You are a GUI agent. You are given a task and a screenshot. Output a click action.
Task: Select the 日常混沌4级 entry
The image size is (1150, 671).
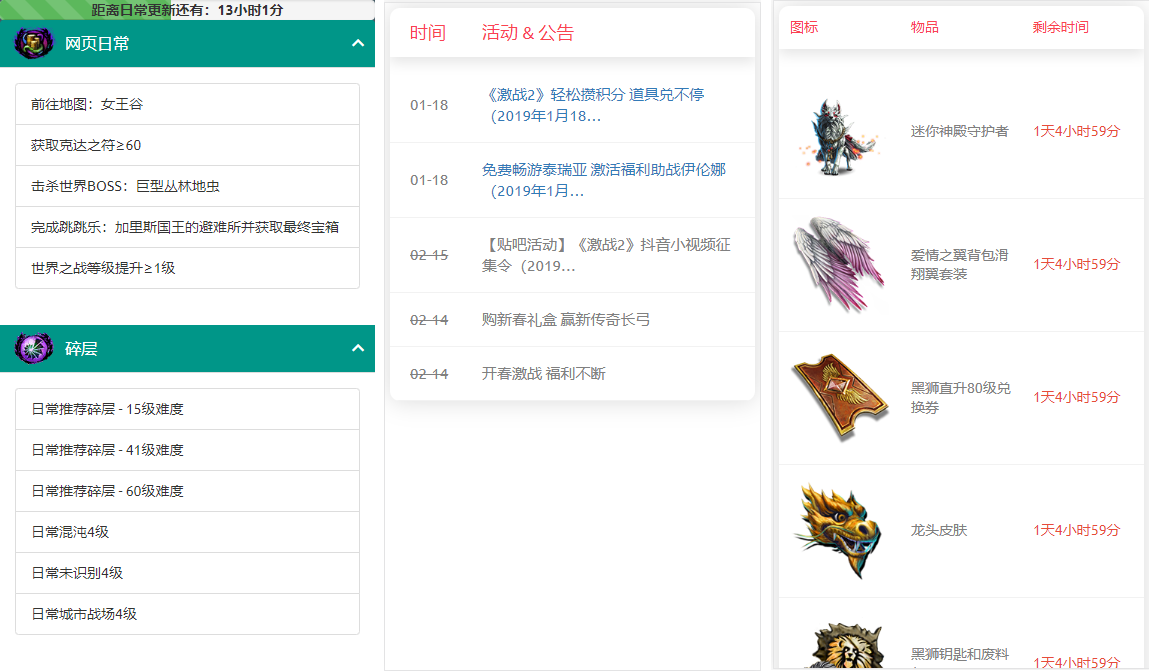(187, 532)
